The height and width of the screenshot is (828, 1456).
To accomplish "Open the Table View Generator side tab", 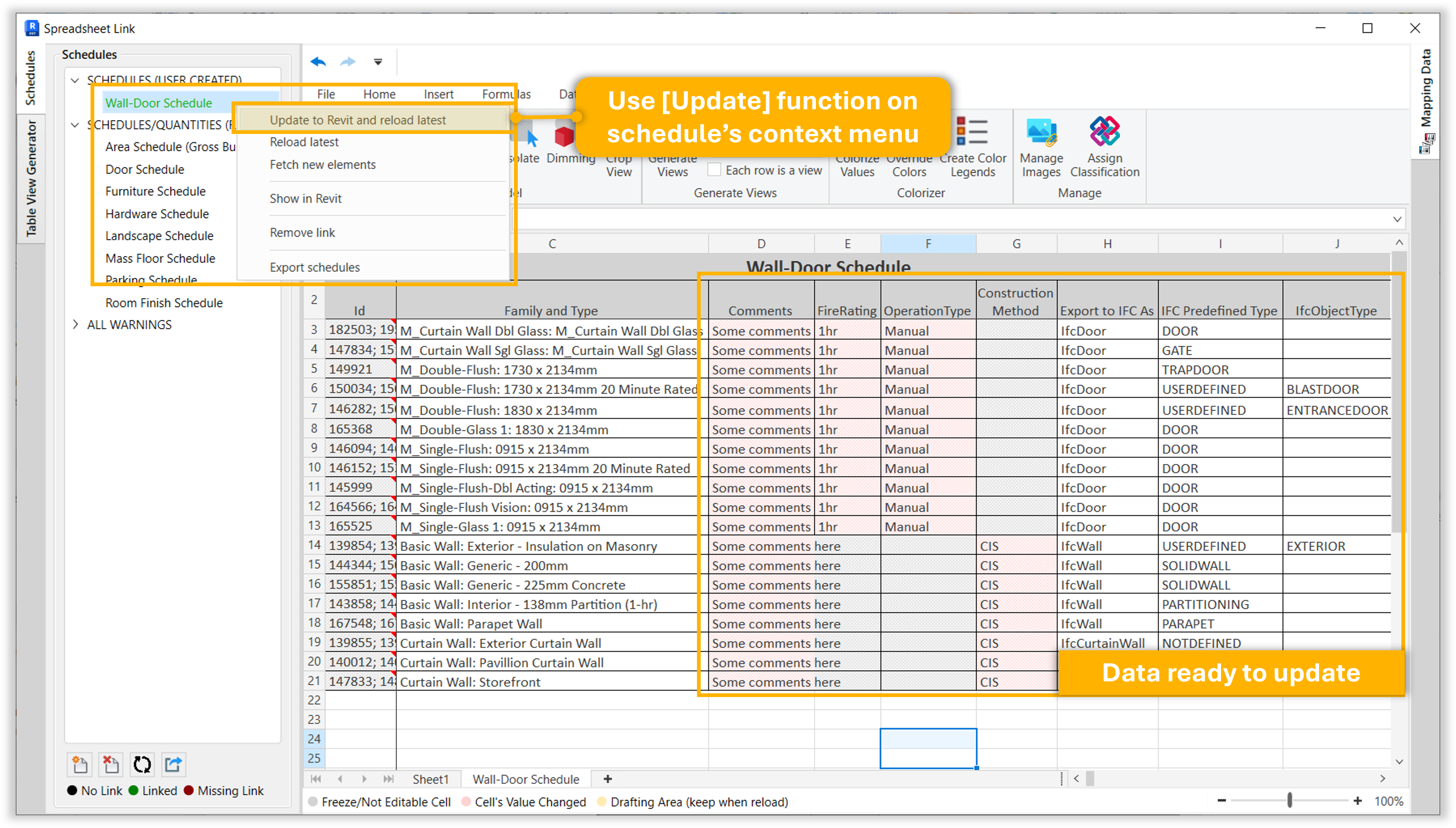I will 31,178.
